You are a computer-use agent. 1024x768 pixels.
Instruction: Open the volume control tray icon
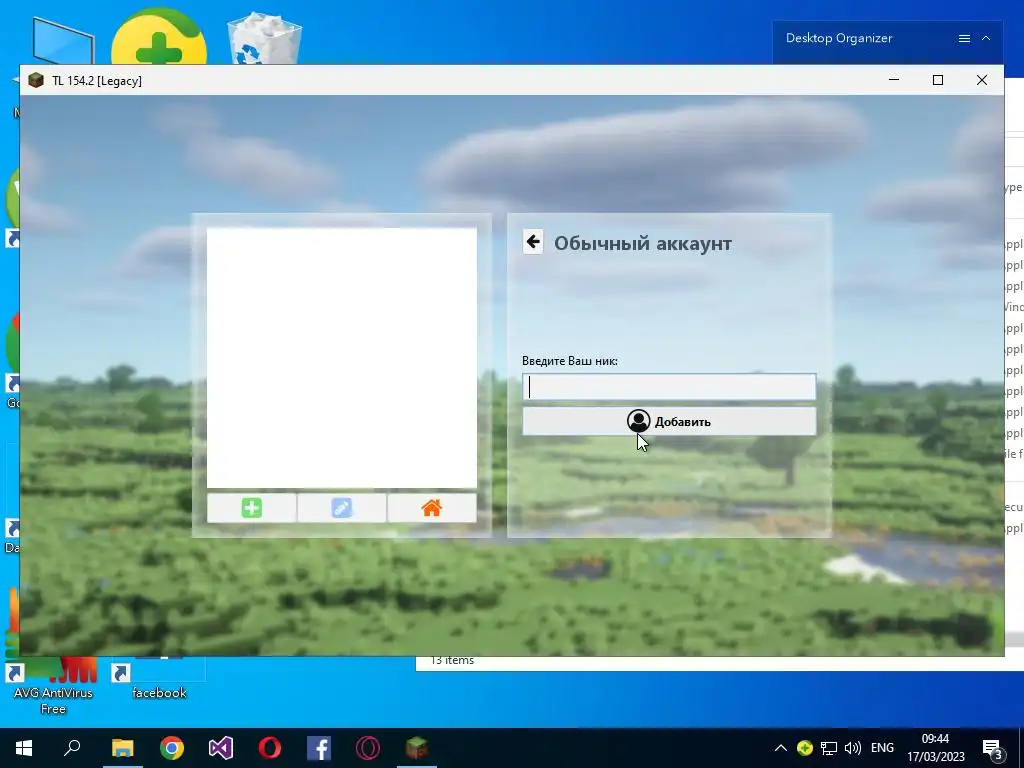(852, 748)
